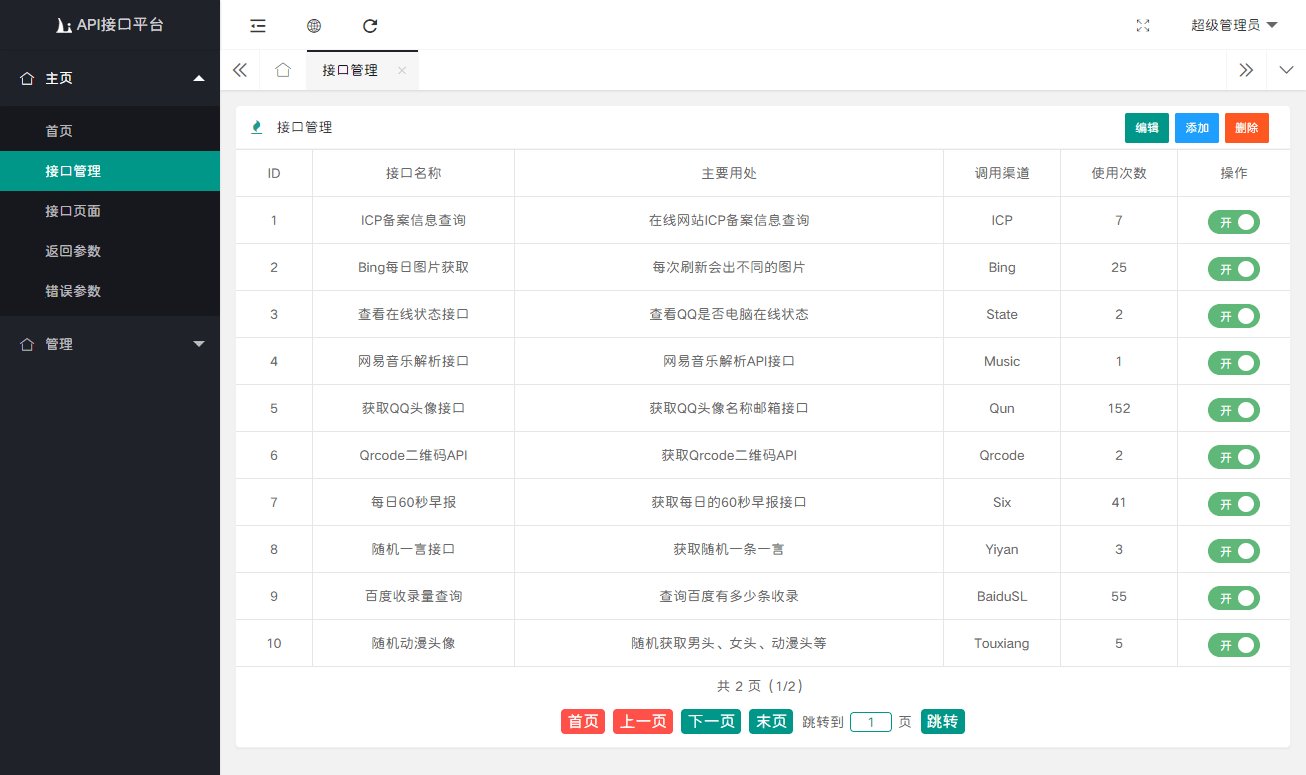
Task: Open the globe website icon
Action: pyautogui.click(x=314, y=26)
